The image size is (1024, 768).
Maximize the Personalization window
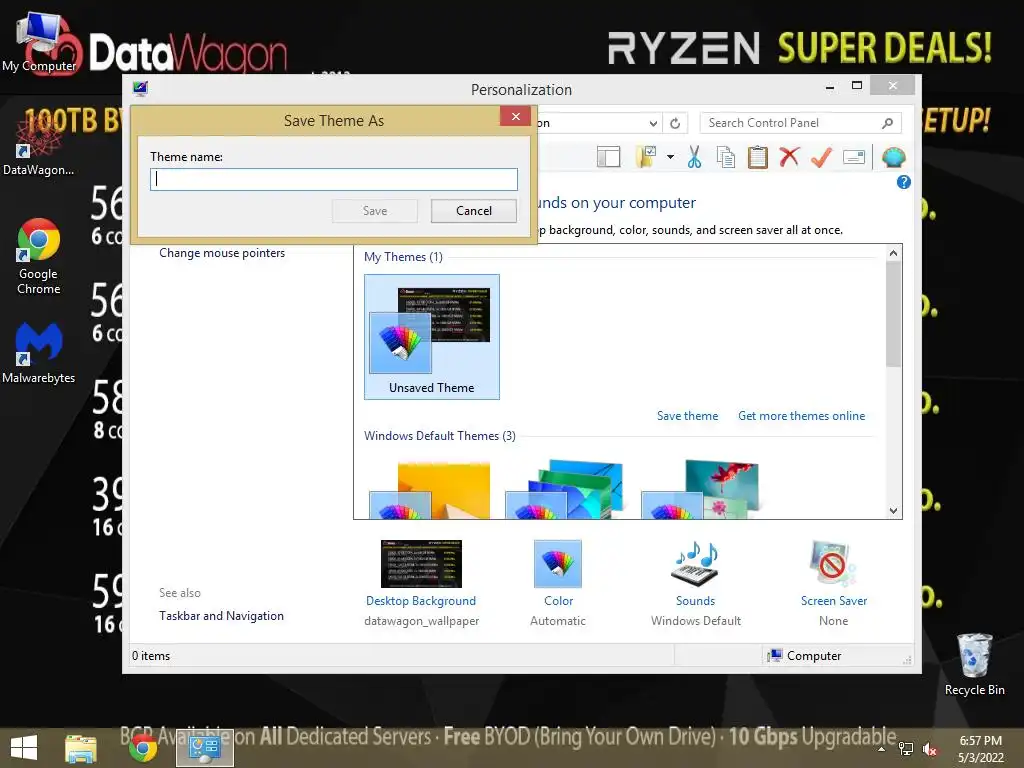tap(857, 86)
